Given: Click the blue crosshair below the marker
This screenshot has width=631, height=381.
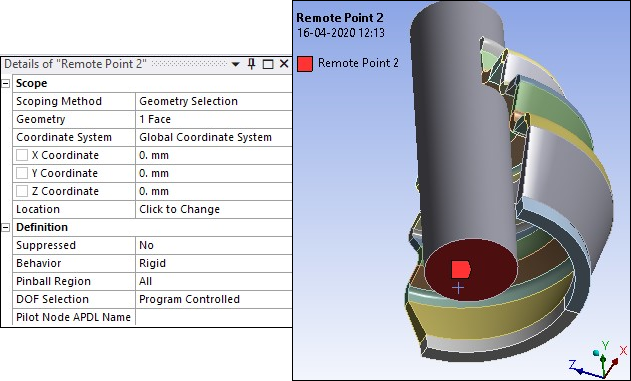Looking at the screenshot, I should [x=458, y=288].
